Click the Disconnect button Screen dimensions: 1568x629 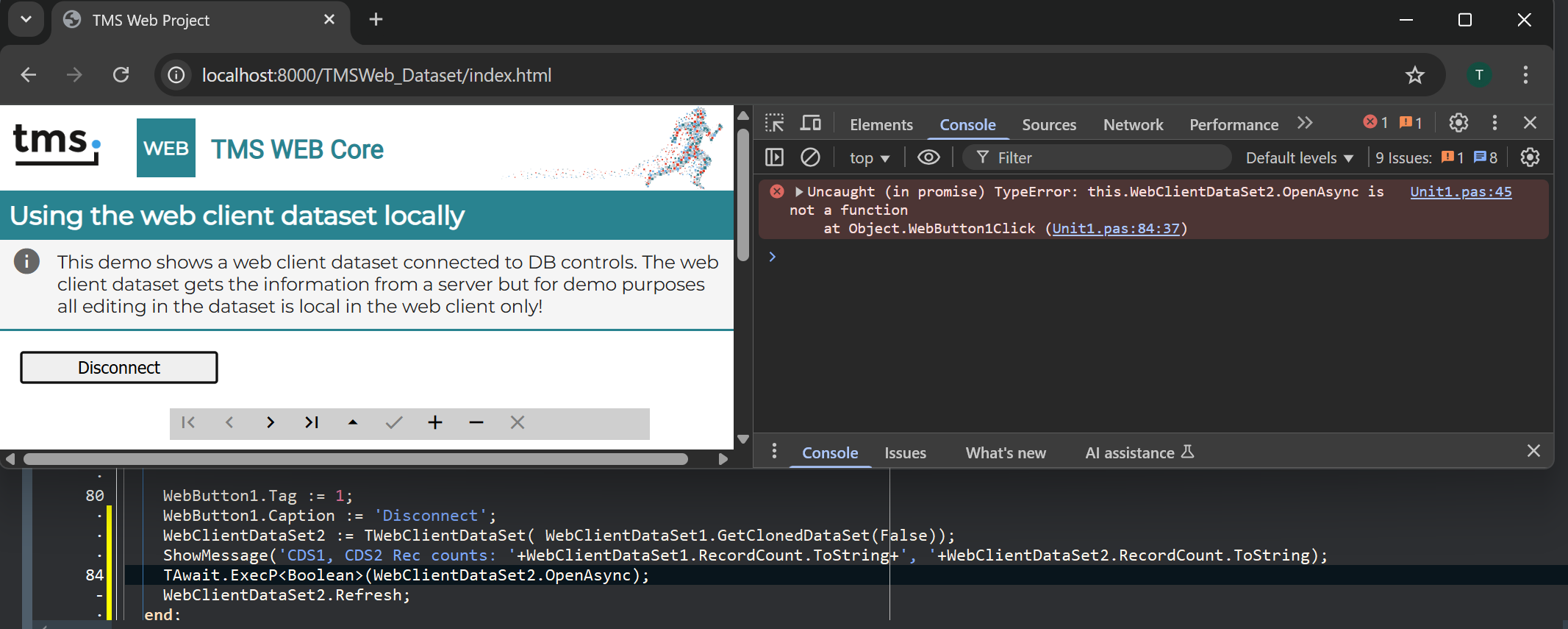tap(119, 368)
